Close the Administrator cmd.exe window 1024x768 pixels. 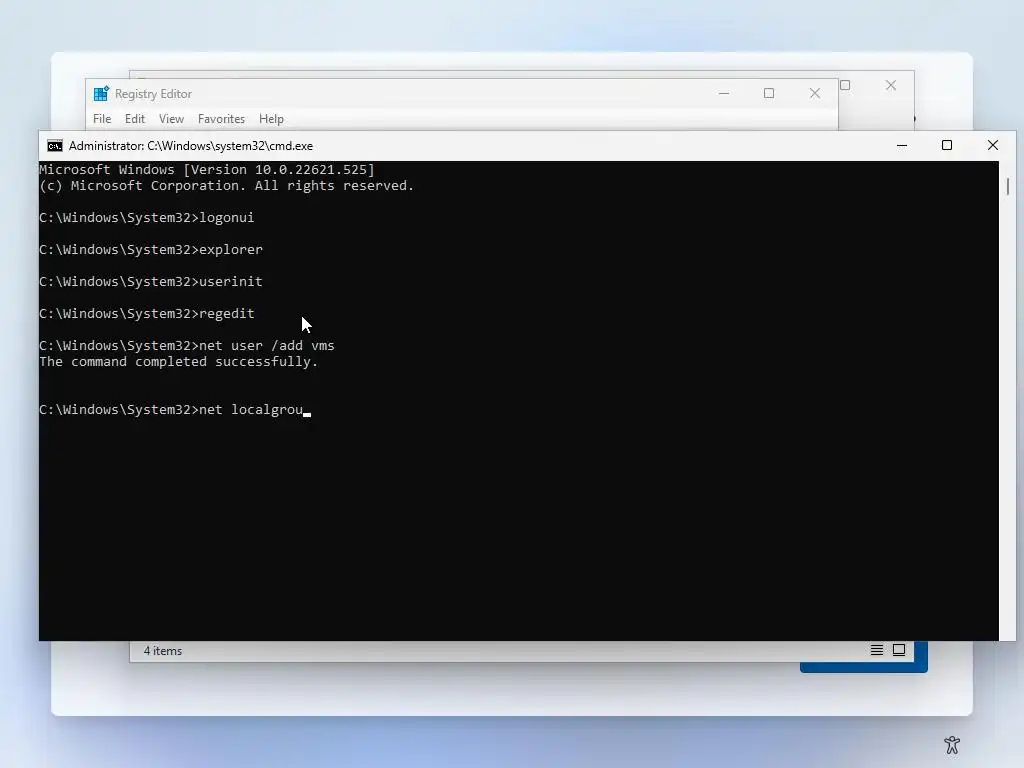[x=993, y=146]
